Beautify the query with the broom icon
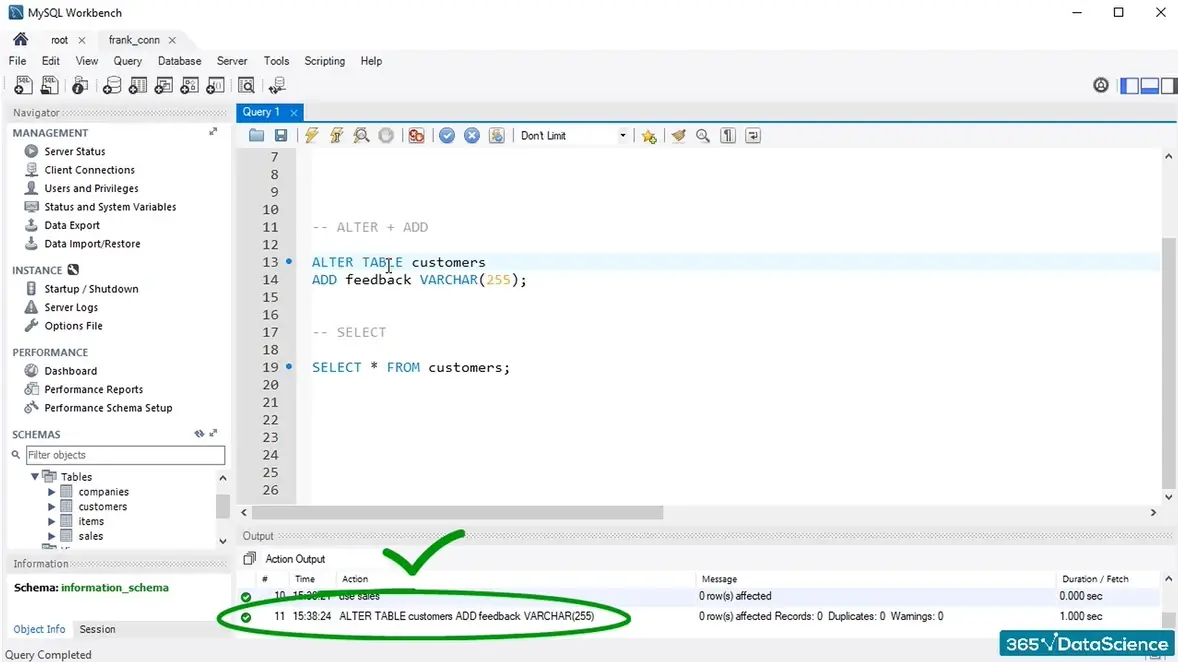1178x662 pixels. (x=679, y=136)
